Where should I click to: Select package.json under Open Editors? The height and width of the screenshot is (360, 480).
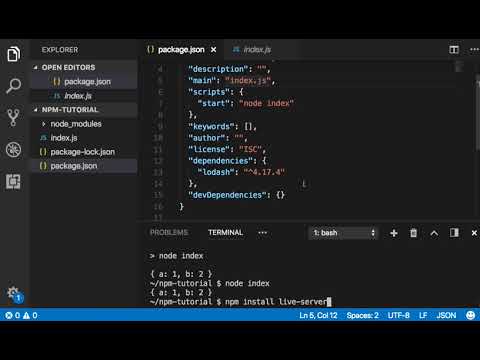(x=84, y=82)
